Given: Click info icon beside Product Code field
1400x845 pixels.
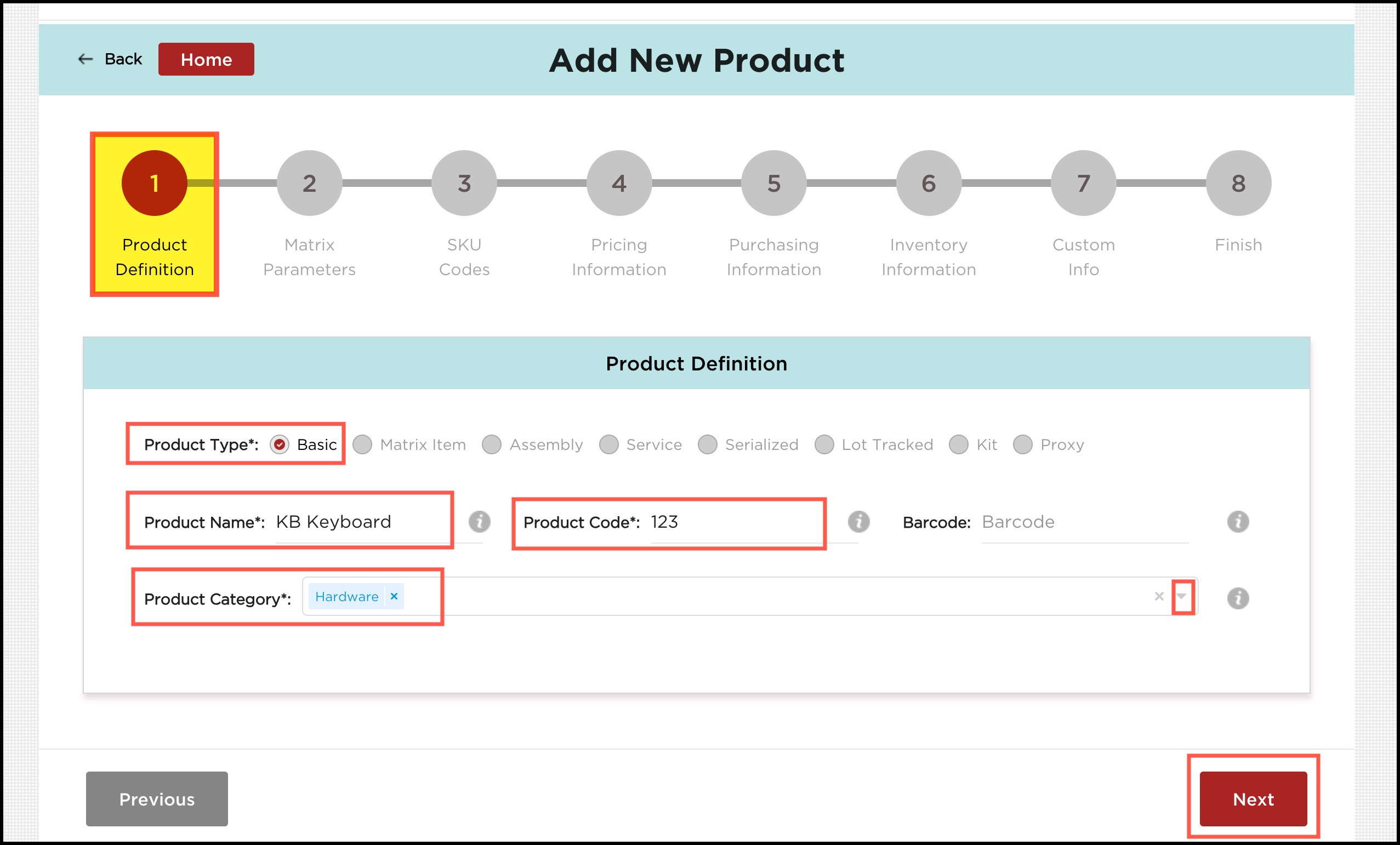Looking at the screenshot, I should [x=858, y=521].
